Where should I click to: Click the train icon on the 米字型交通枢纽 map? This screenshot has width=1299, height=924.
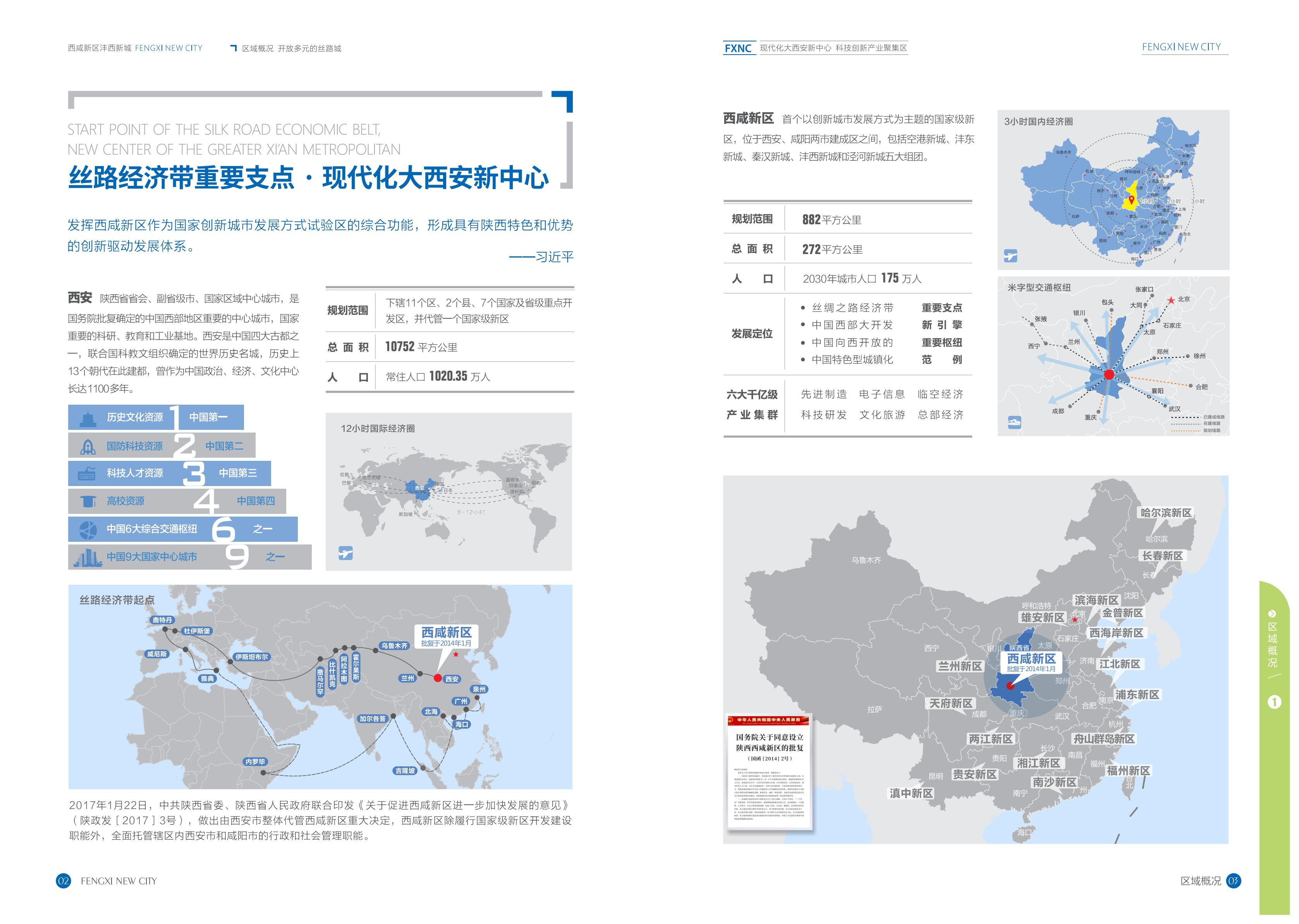[1014, 422]
